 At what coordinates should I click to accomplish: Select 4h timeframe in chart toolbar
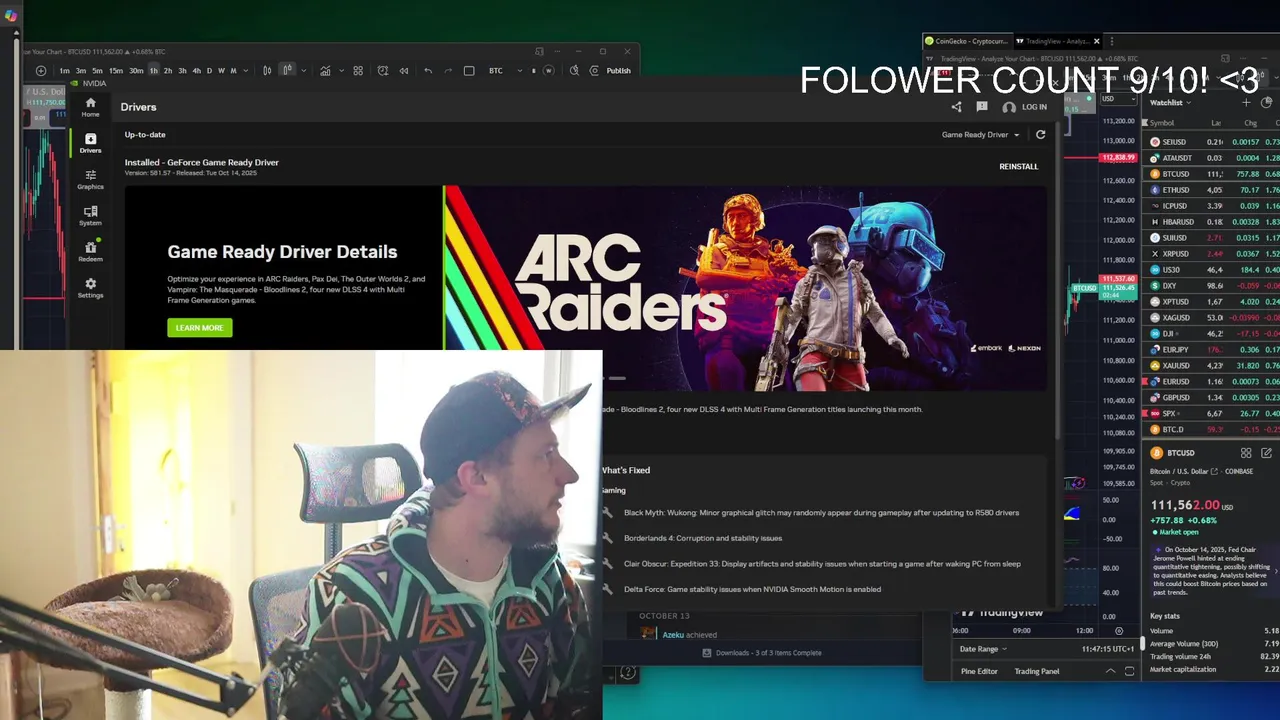[x=196, y=71]
